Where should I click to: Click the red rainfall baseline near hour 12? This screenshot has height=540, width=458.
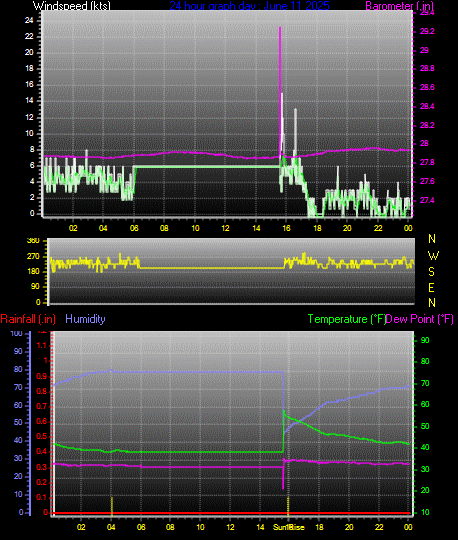(230, 513)
